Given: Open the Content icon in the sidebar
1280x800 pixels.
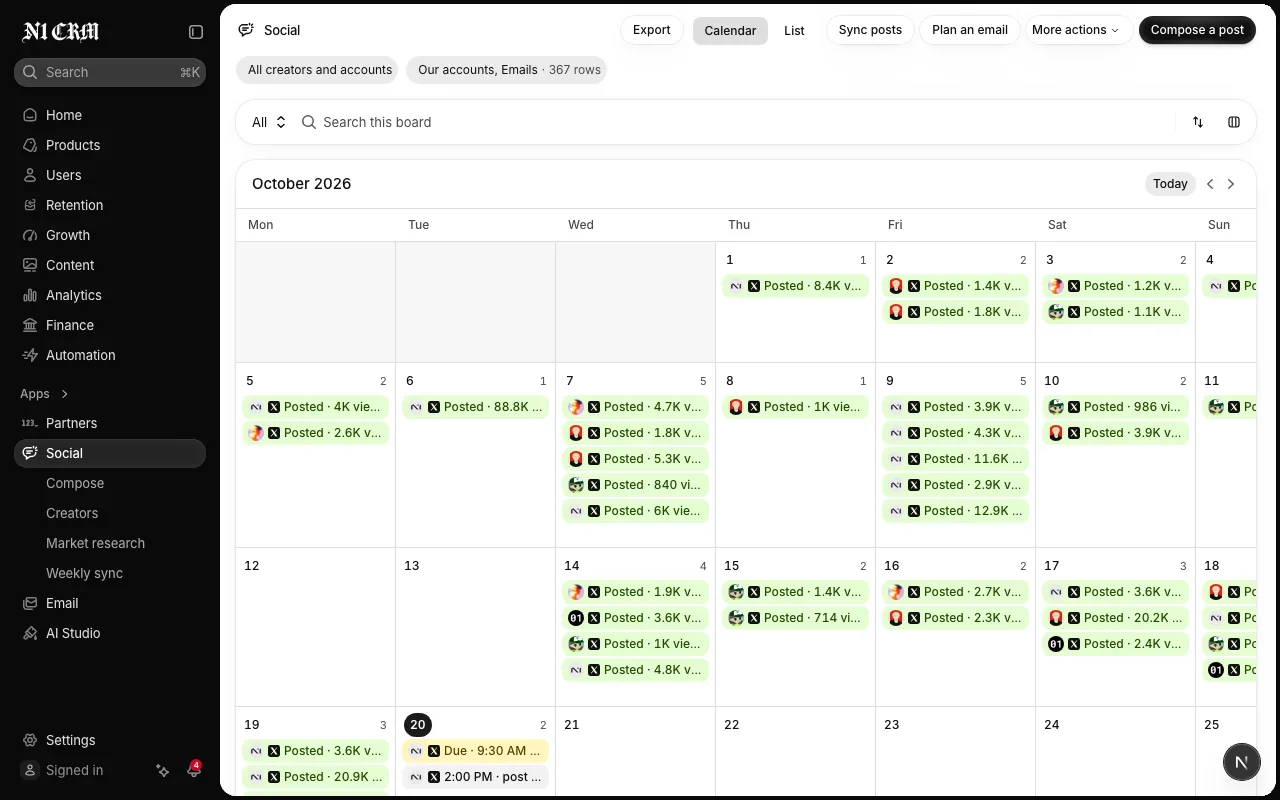Looking at the screenshot, I should coord(30,265).
